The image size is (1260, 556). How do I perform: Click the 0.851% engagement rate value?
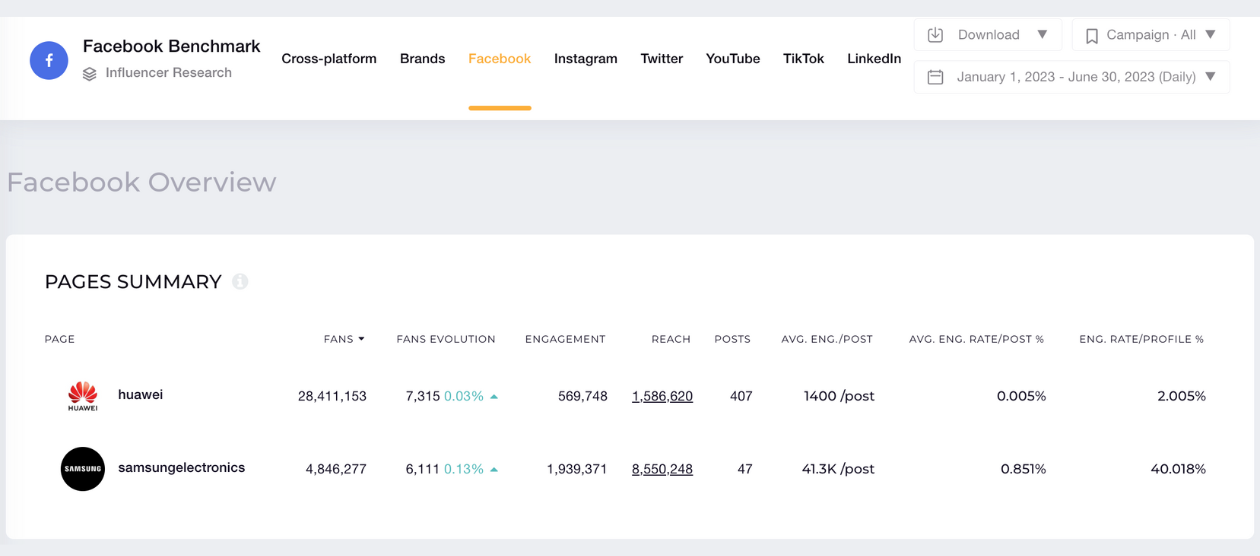point(1023,469)
